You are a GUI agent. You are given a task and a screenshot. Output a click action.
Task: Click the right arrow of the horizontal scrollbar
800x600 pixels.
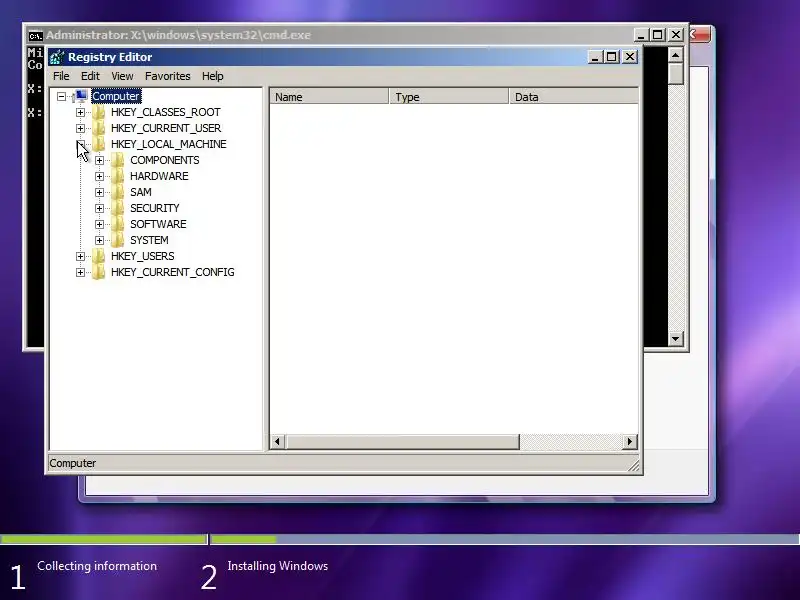pyautogui.click(x=630, y=442)
